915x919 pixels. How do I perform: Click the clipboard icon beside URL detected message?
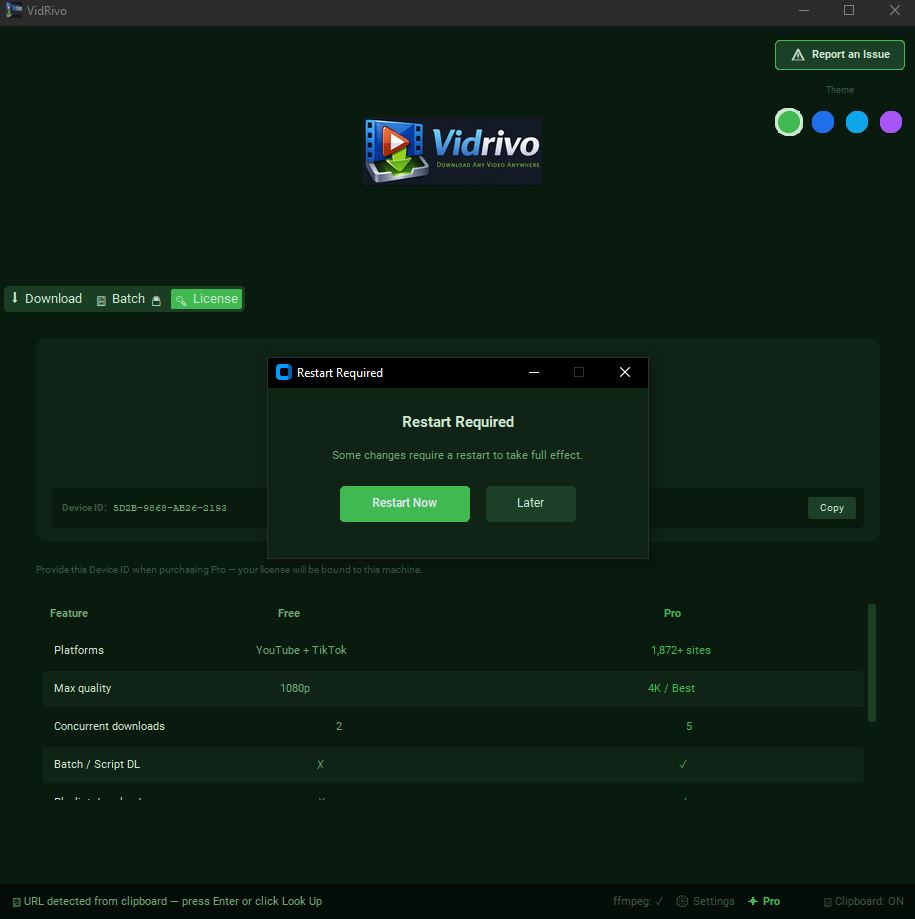click(16, 902)
